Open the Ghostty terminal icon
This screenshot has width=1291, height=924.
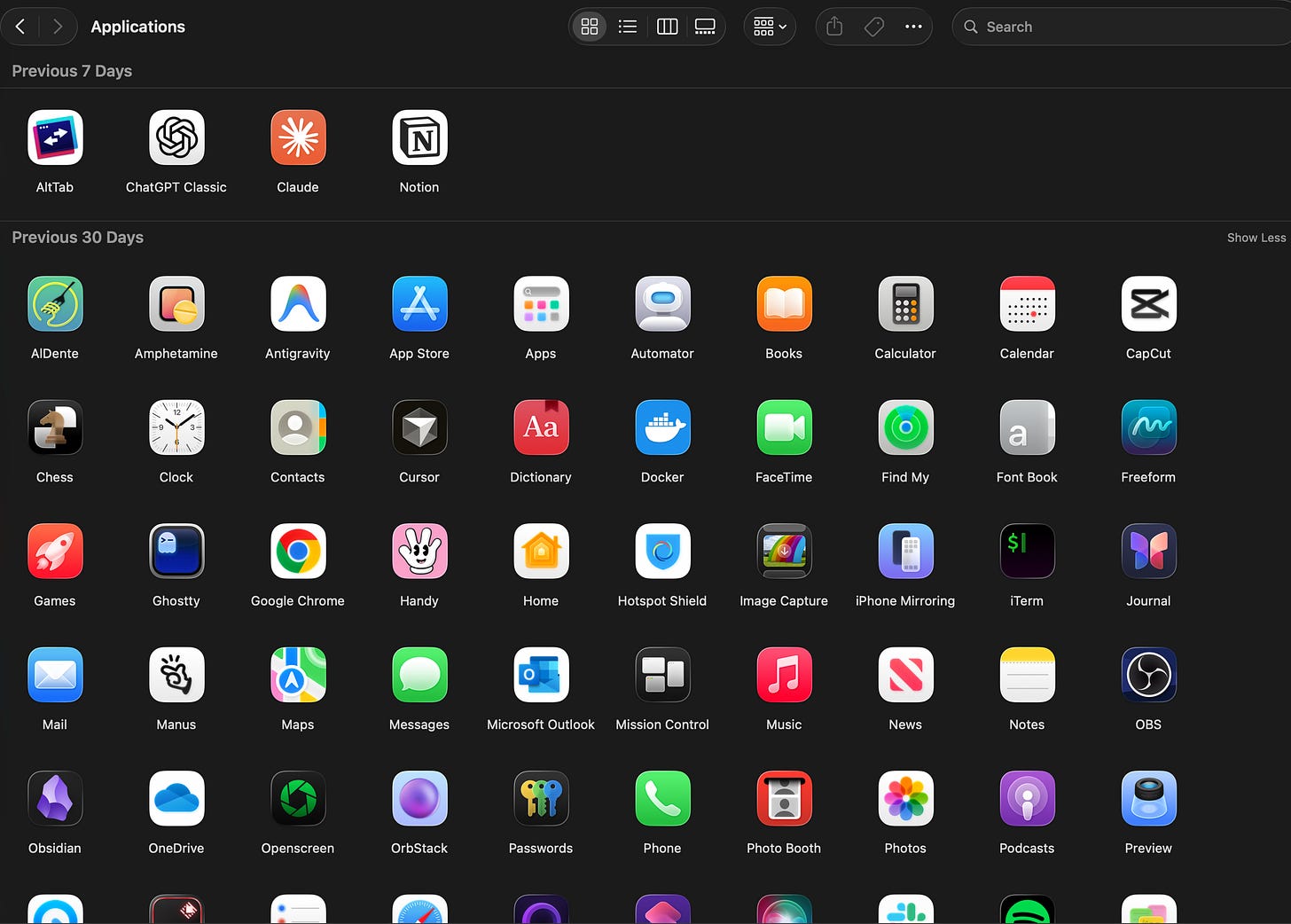point(176,551)
